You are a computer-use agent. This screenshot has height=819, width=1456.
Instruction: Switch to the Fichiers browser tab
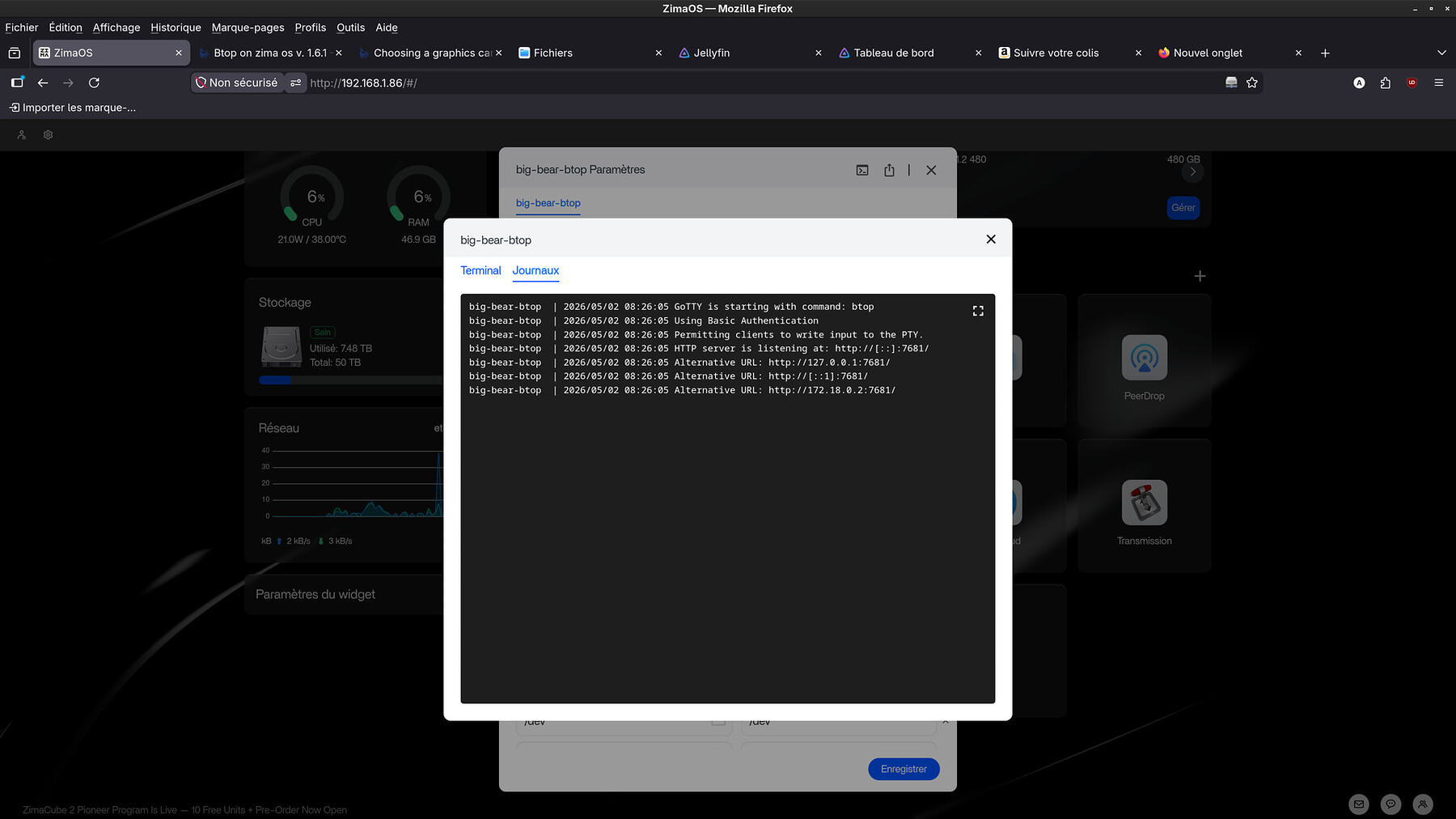pyautogui.click(x=590, y=53)
